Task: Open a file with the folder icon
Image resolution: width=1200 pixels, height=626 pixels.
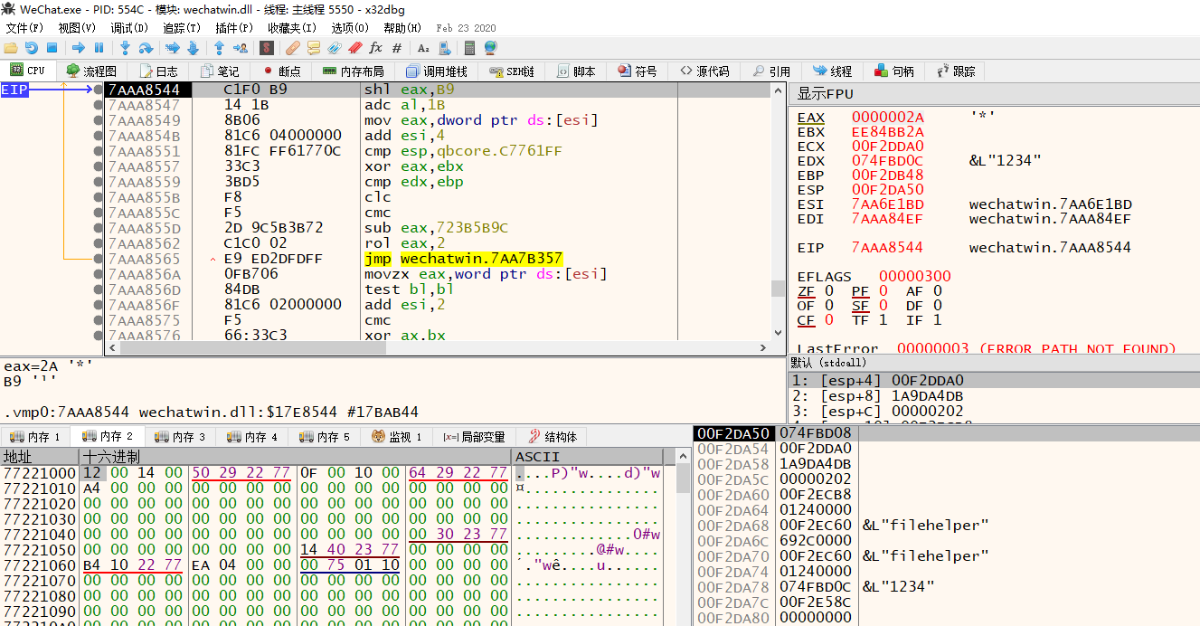Action: coord(11,48)
